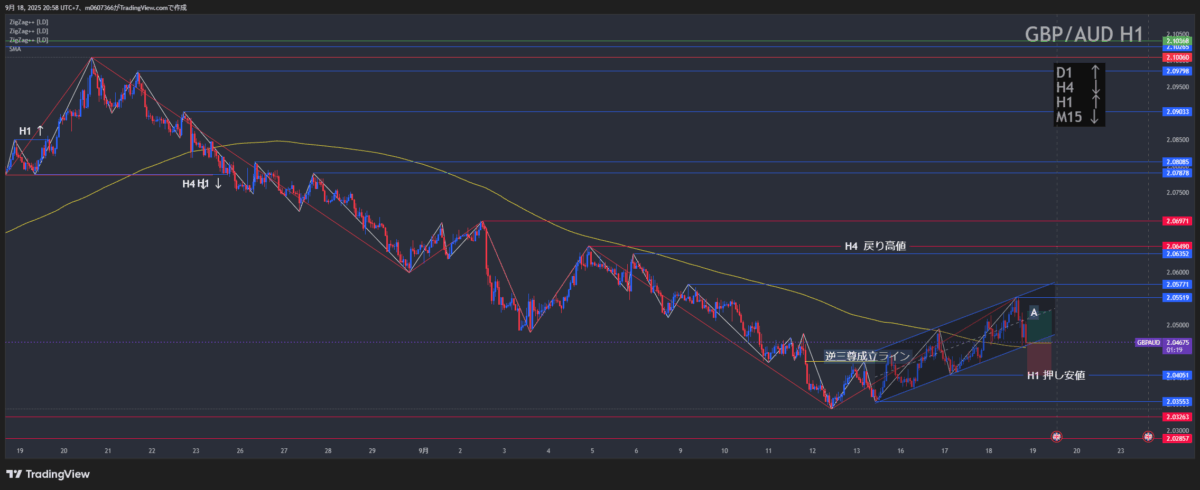Open the economic event icon near date 19

click(1057, 437)
